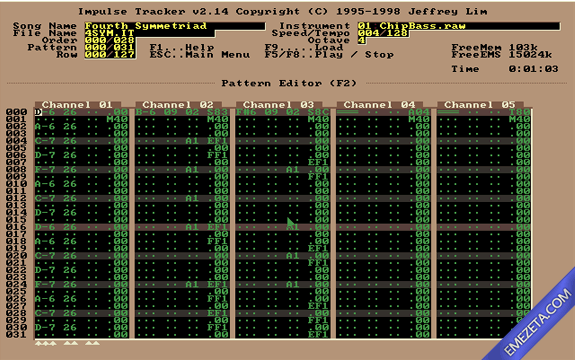Click the Song Name field "Fourth Symmetriad"
The width and height of the screenshot is (575, 360).
175,26
